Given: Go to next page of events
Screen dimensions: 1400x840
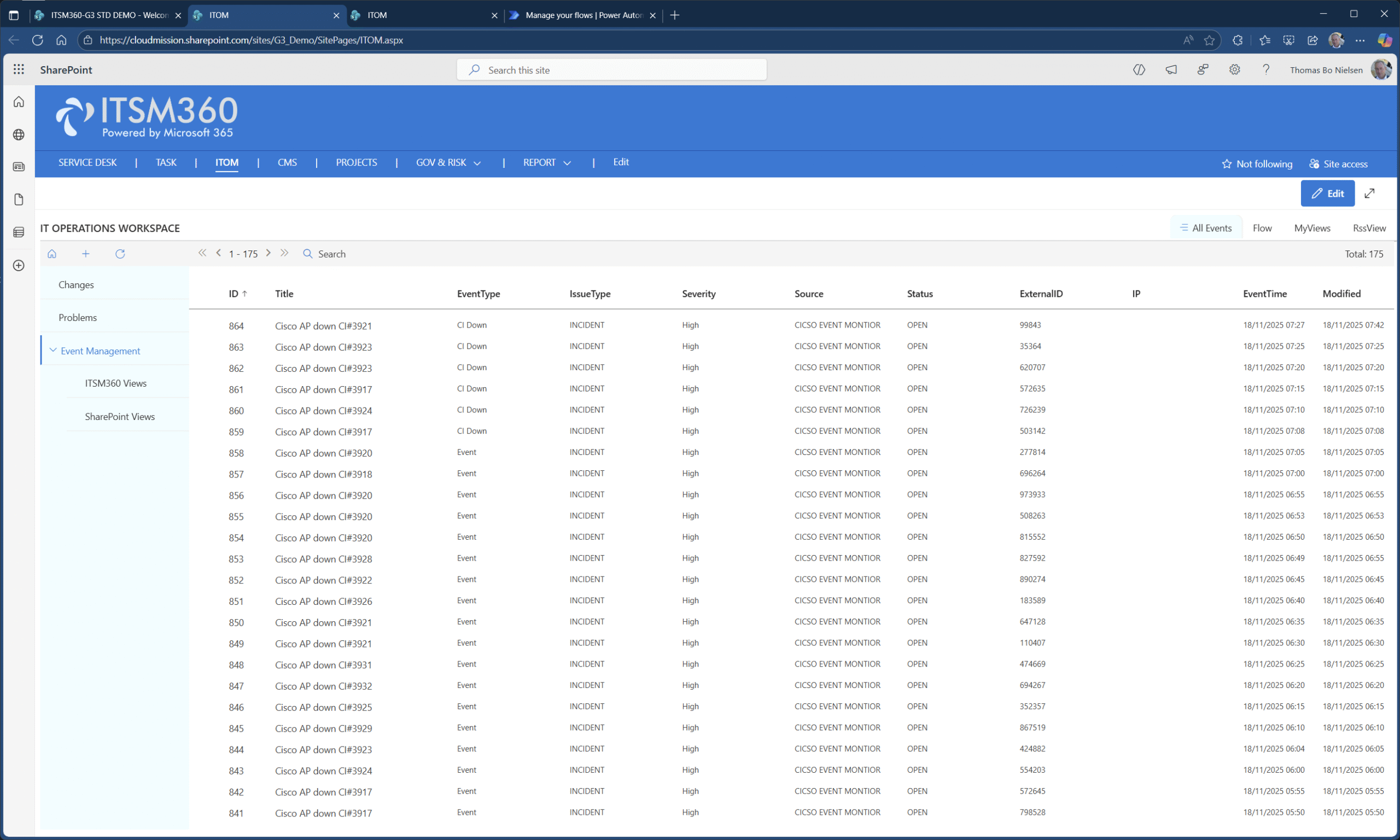Looking at the screenshot, I should tap(268, 253).
